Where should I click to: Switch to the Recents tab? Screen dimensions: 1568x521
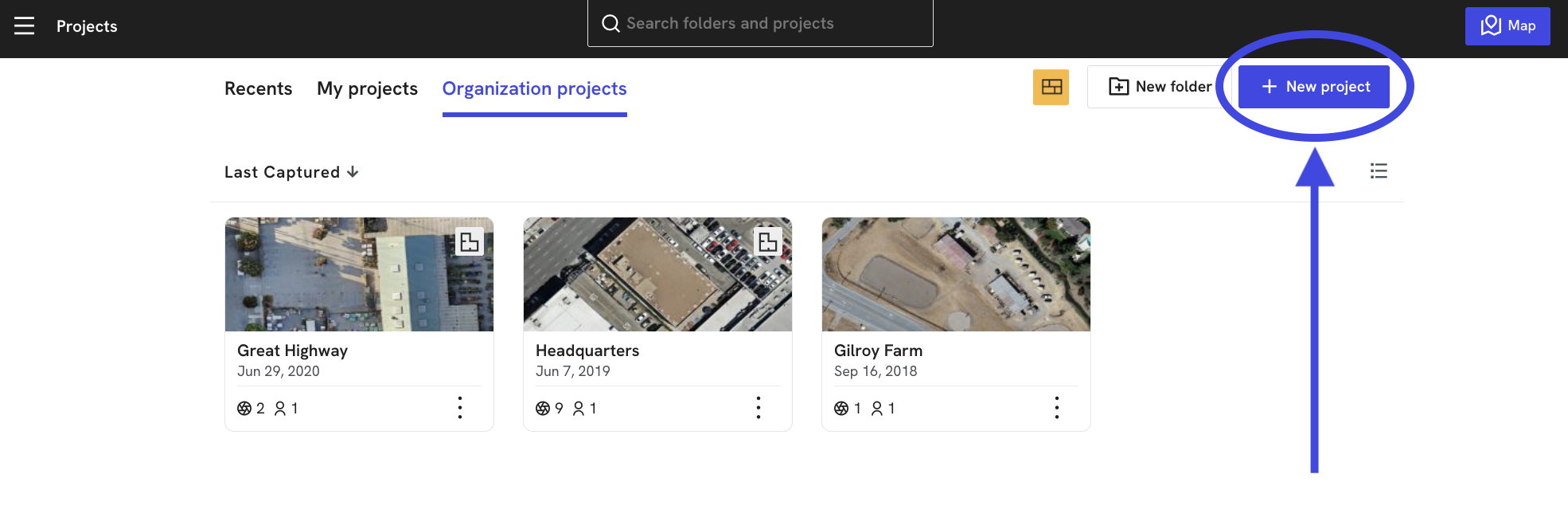(259, 88)
